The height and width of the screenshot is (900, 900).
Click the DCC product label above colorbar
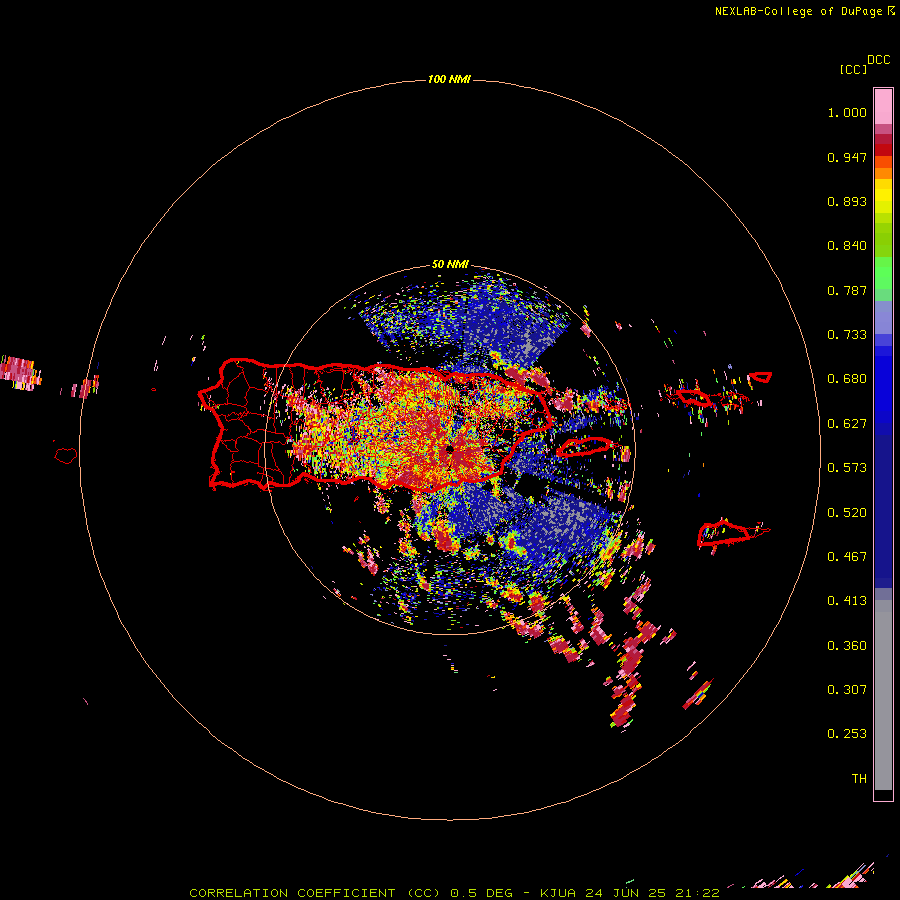[878, 60]
